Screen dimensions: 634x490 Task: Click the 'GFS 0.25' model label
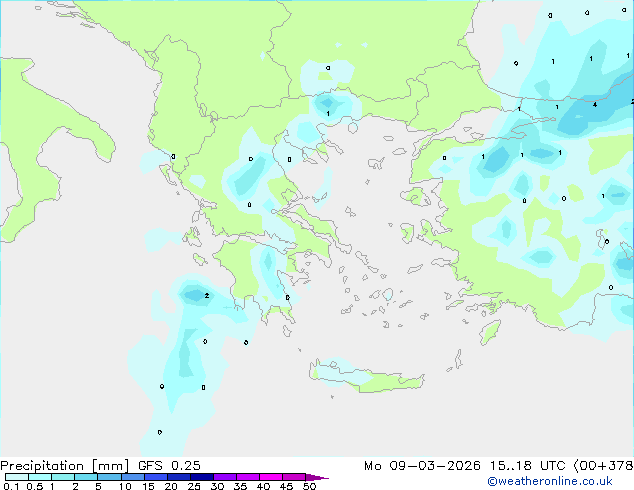tap(169, 466)
